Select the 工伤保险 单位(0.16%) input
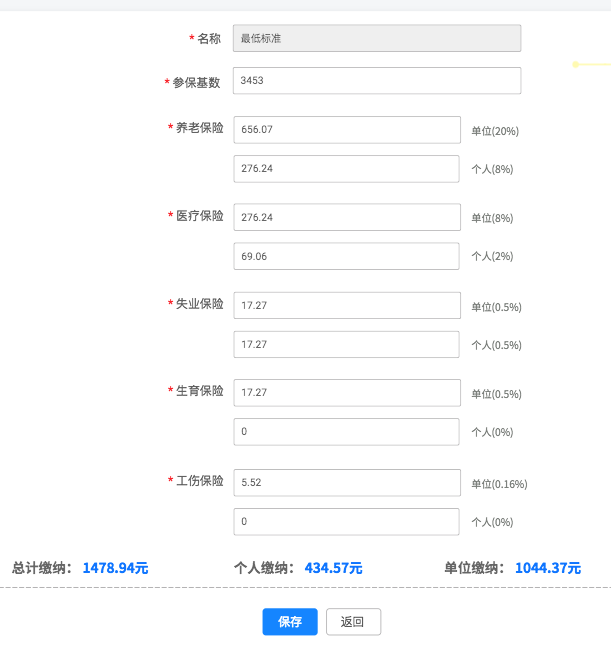The height and width of the screenshot is (657, 611). click(x=346, y=483)
